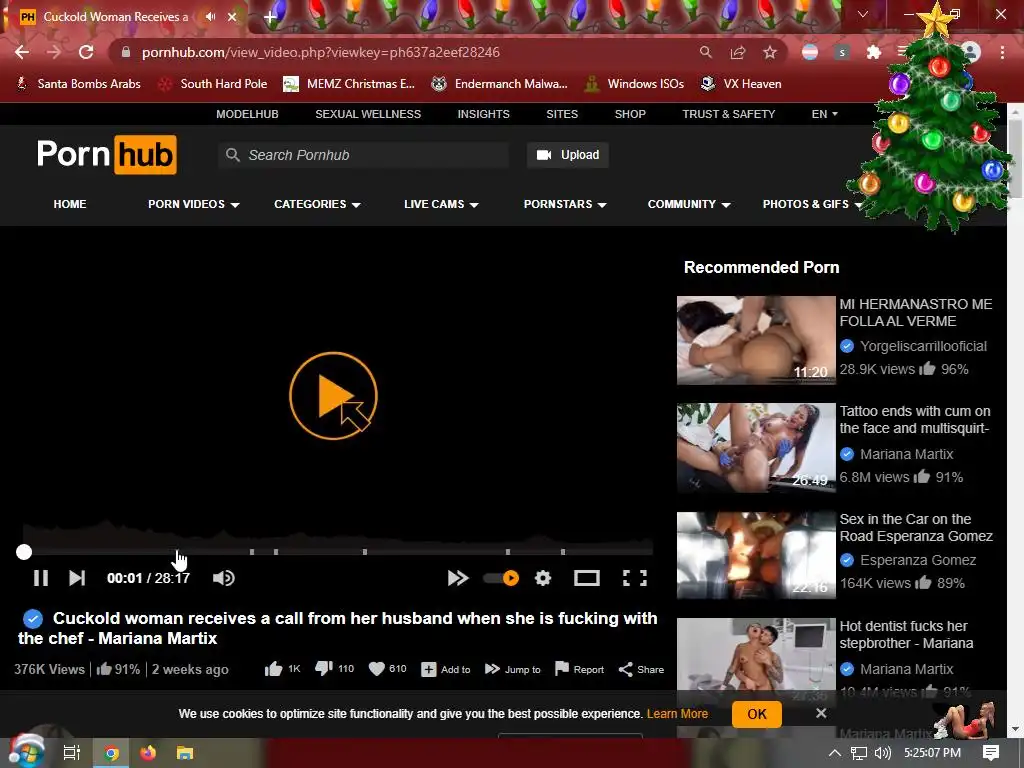The image size is (1024, 768).
Task: Click the fast-forward double arrow in player
Action: [x=458, y=578]
